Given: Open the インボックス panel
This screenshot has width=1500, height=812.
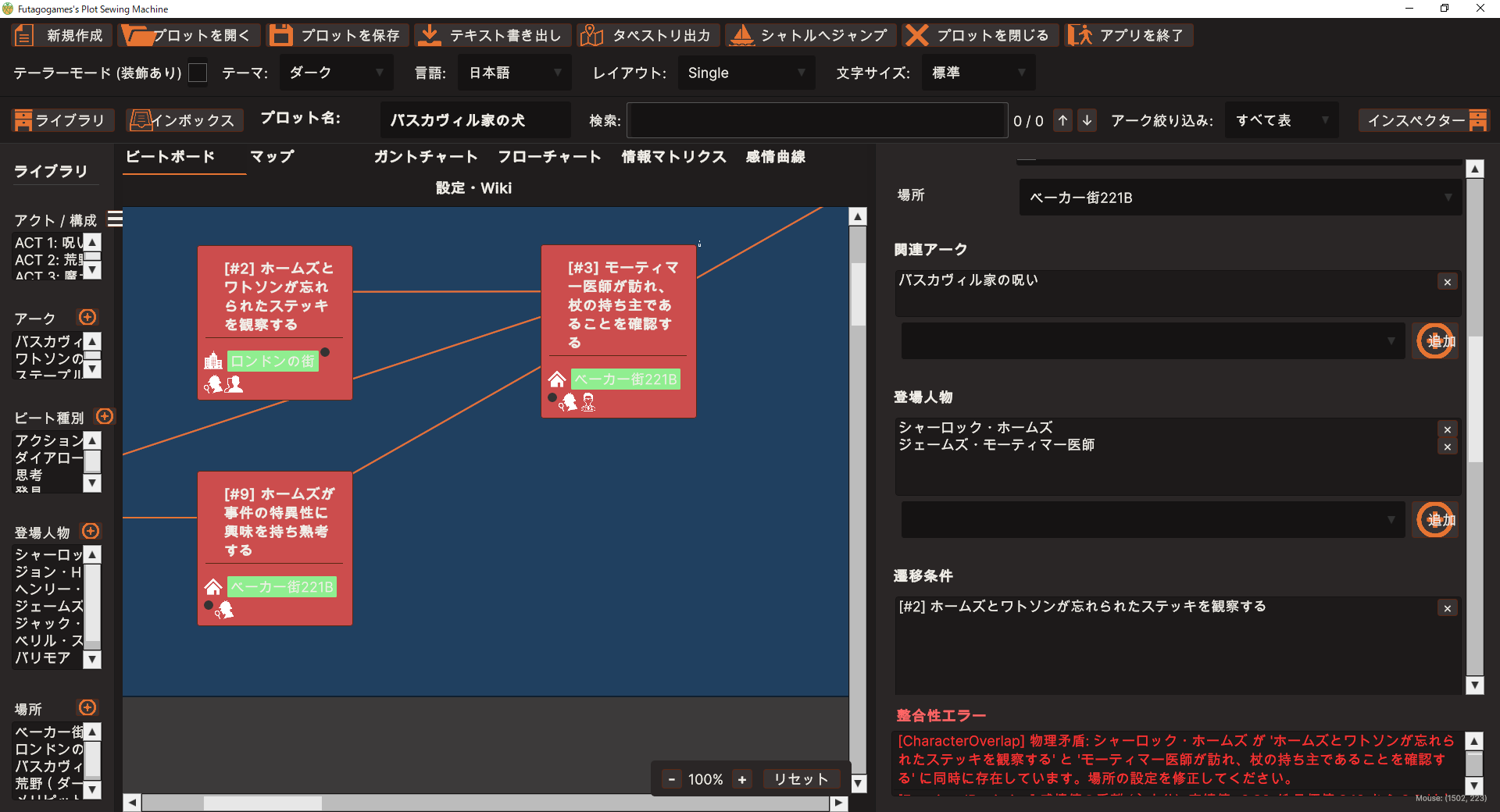Looking at the screenshot, I should (x=184, y=120).
